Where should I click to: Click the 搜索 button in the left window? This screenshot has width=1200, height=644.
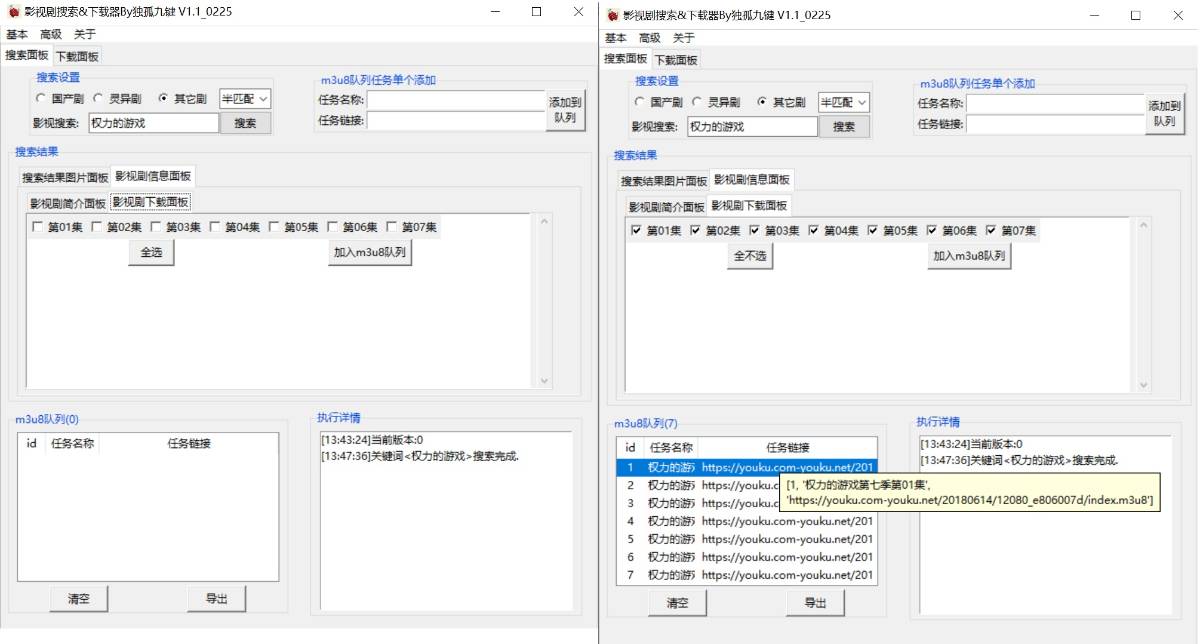[245, 123]
